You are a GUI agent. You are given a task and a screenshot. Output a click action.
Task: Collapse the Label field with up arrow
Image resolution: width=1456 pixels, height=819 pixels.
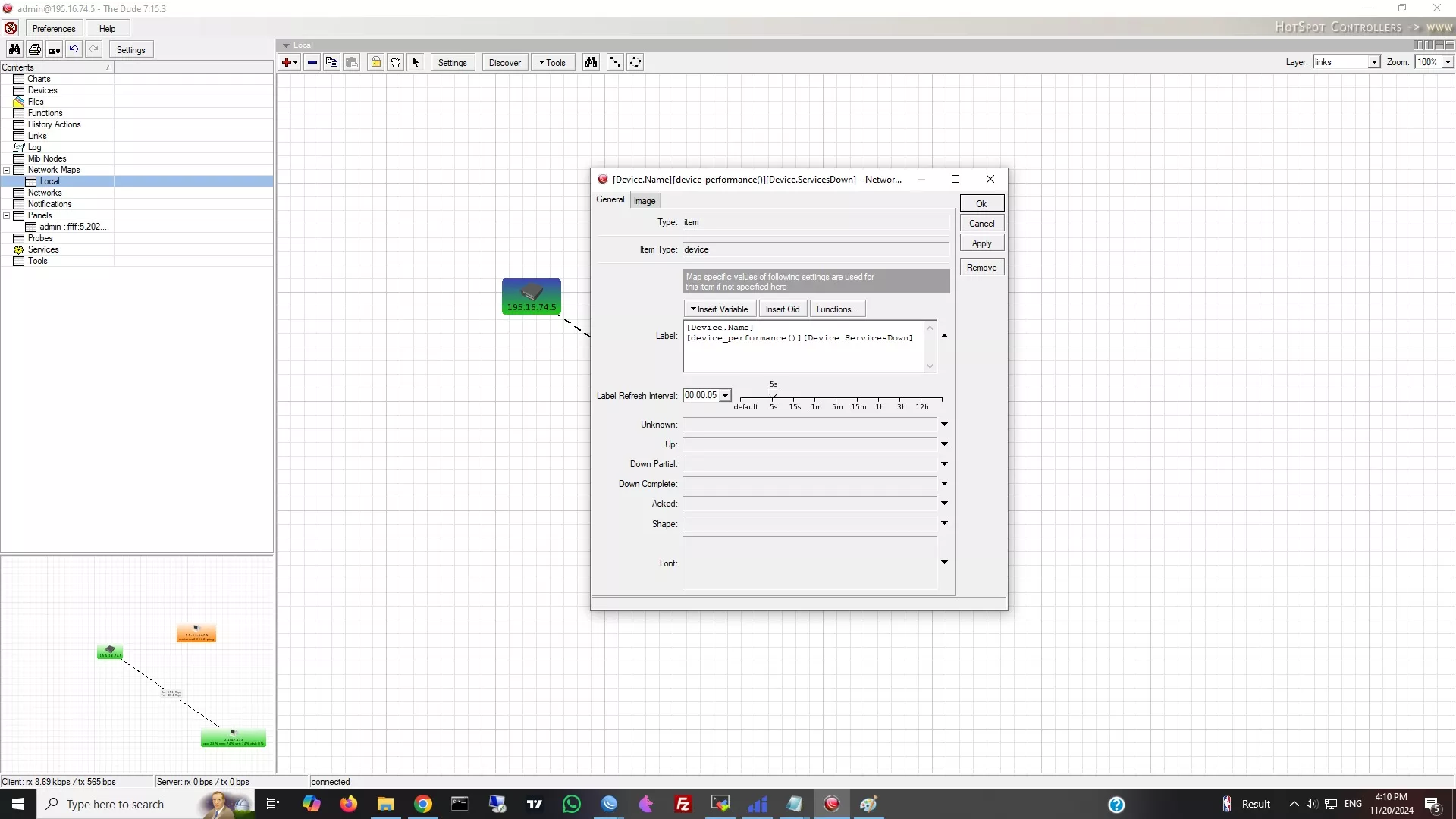coord(944,336)
